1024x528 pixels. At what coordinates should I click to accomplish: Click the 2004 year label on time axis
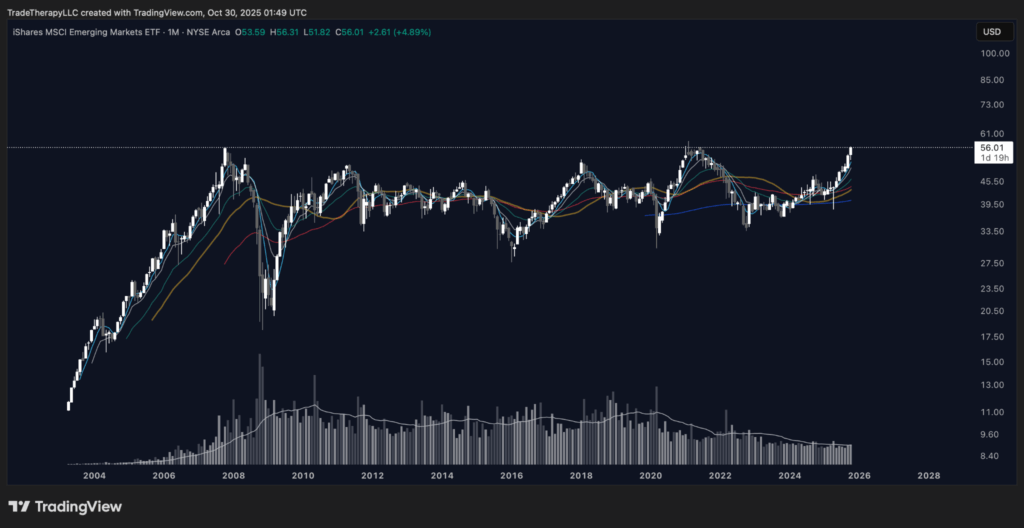click(94, 476)
